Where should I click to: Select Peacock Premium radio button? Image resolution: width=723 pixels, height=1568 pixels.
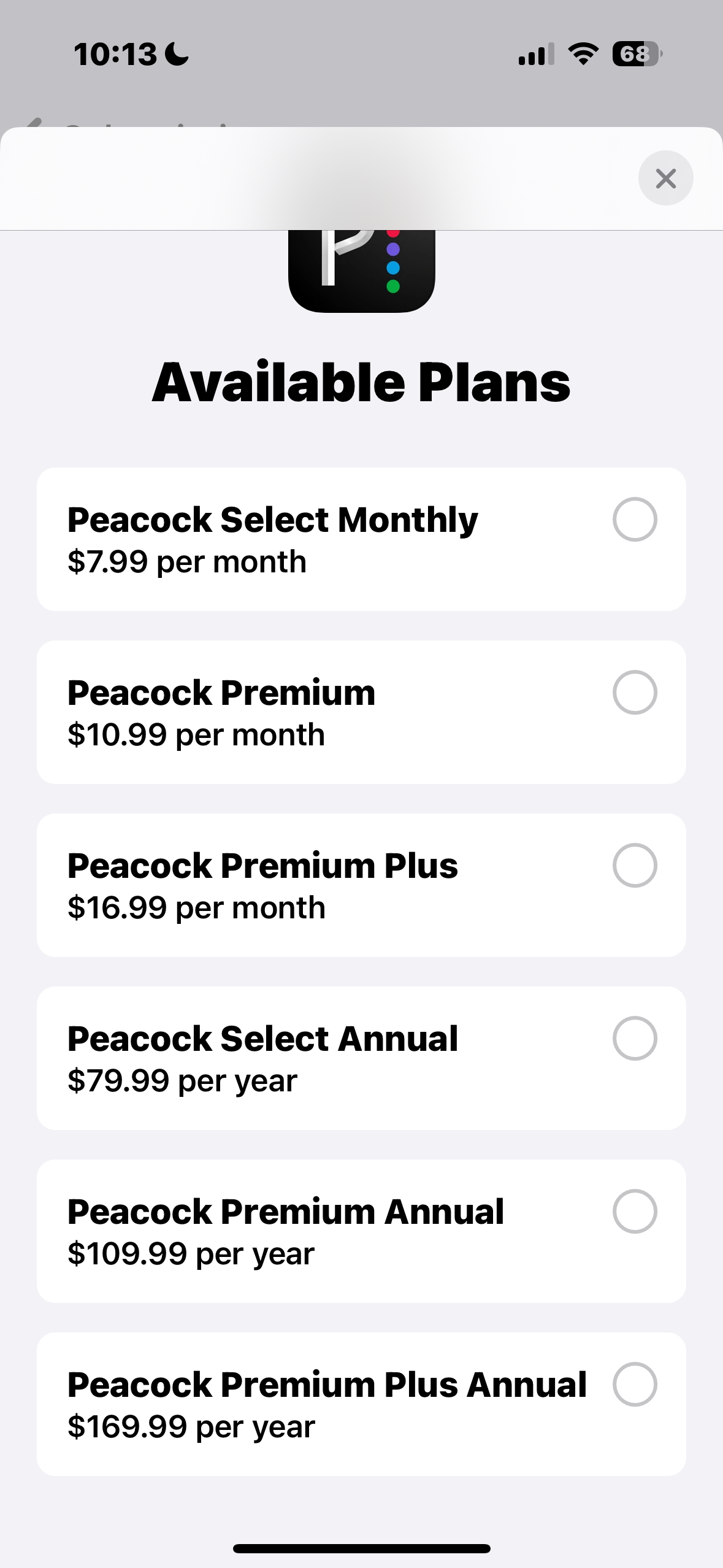635,693
